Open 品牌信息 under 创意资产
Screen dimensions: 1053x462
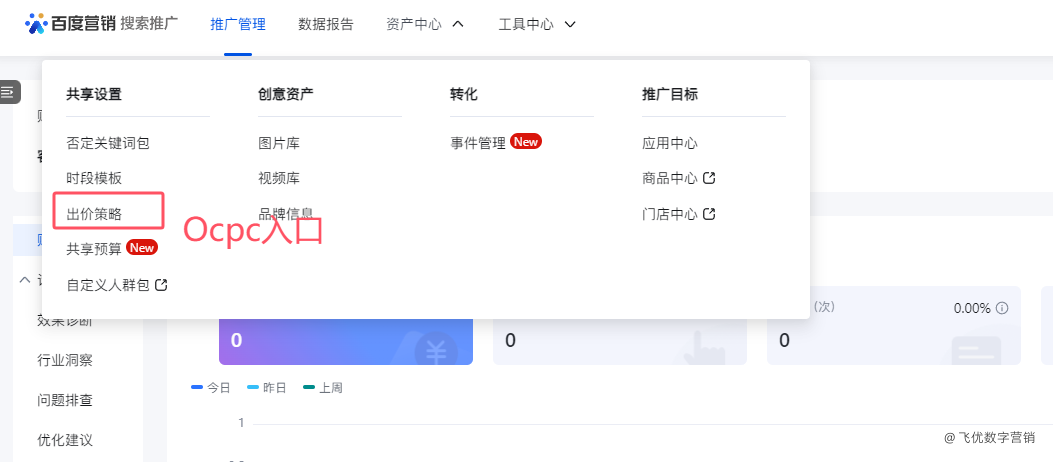click(x=285, y=214)
